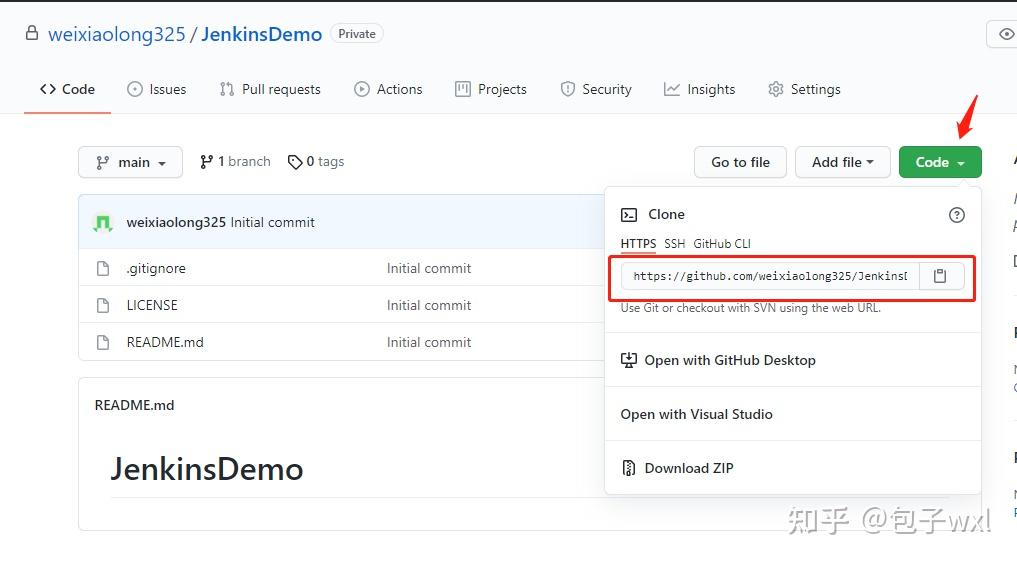Open the Projects tab
The width and height of the screenshot is (1017, 562).
click(491, 90)
